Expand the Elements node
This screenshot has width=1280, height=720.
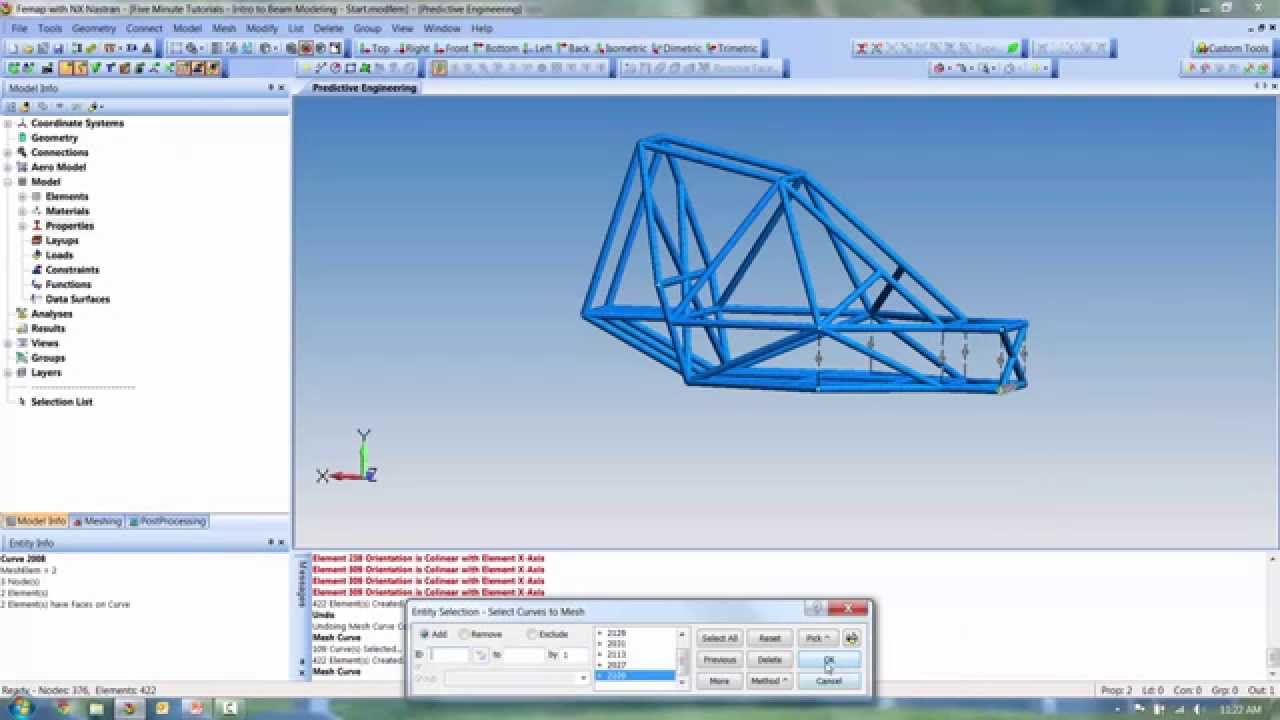point(22,196)
